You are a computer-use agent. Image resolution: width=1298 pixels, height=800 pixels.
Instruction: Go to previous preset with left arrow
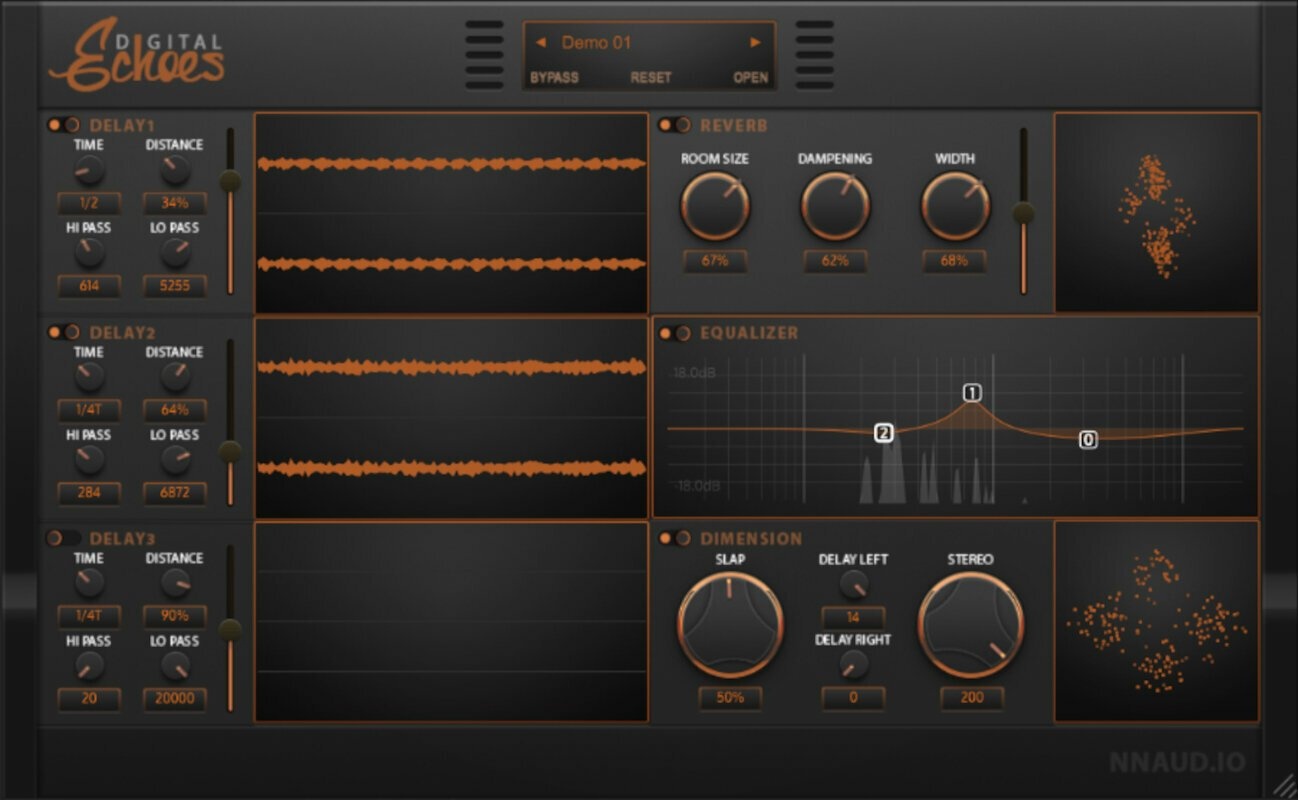[541, 43]
